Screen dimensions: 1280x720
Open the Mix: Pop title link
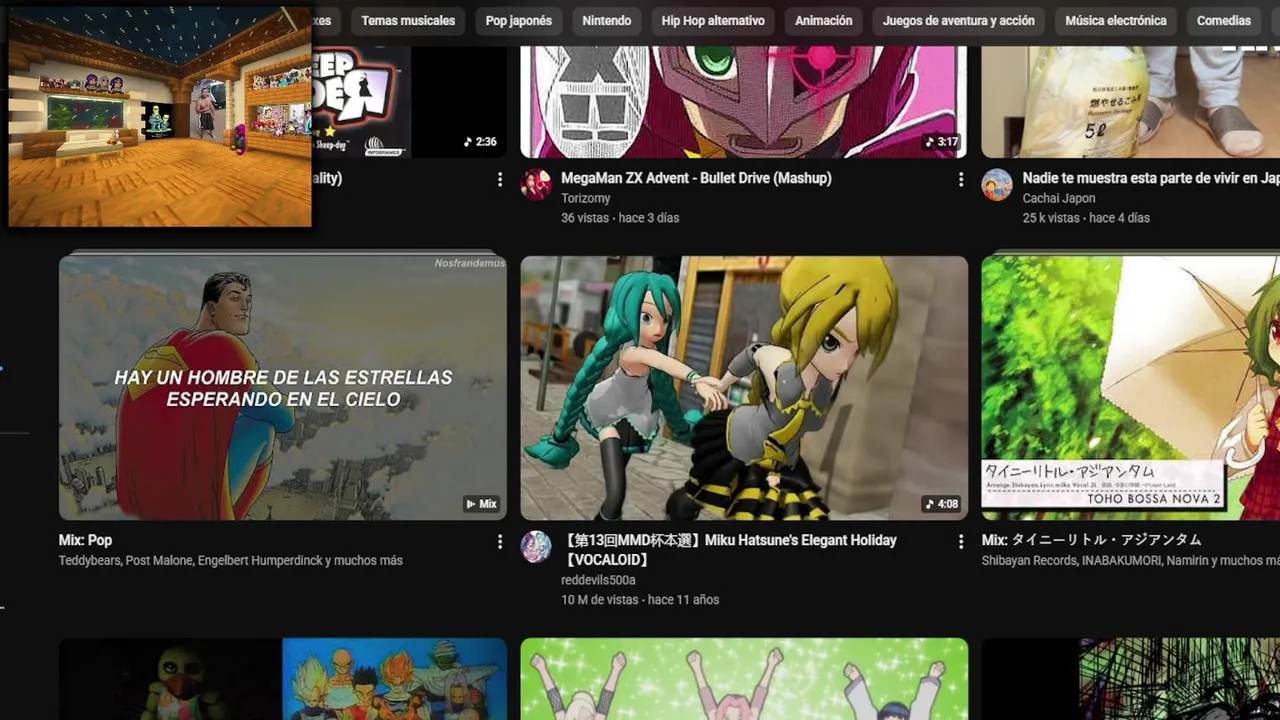point(86,540)
